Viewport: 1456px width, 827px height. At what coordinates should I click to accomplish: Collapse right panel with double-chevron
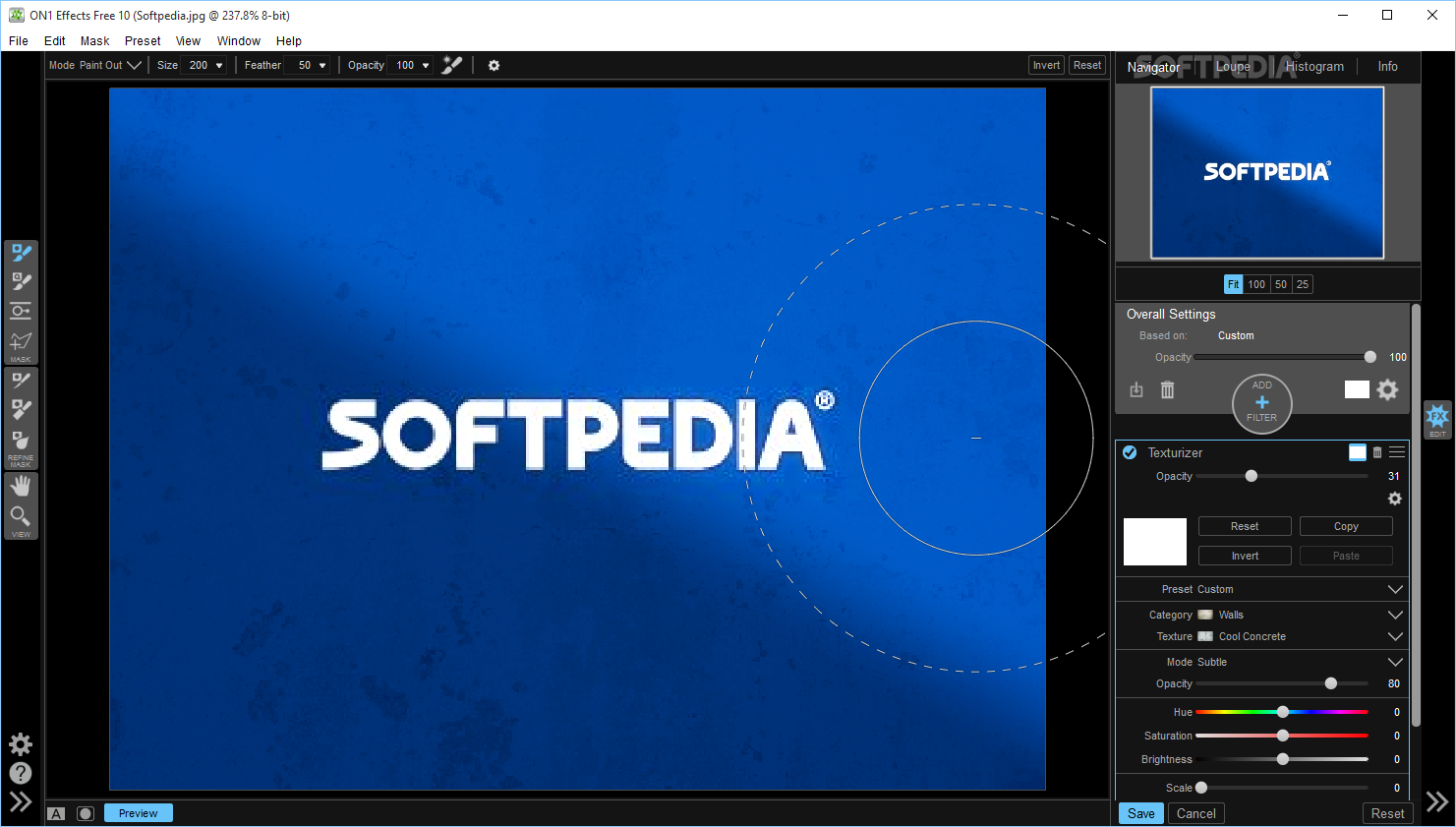tap(1436, 801)
